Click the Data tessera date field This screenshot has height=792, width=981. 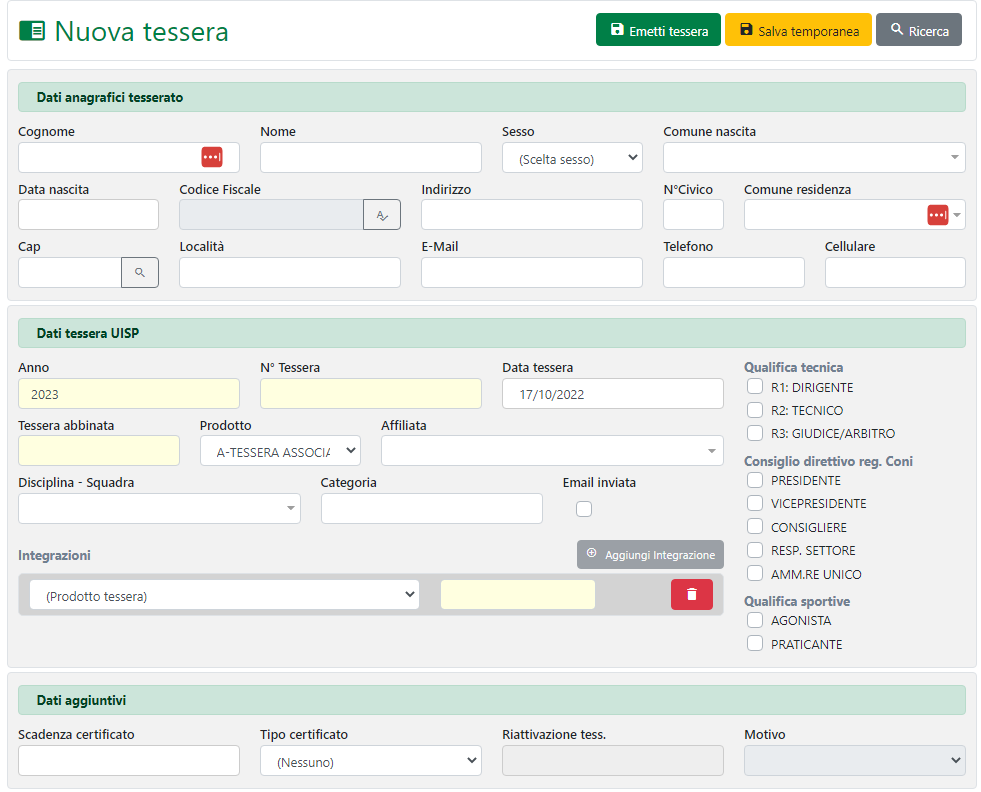[x=612, y=394]
